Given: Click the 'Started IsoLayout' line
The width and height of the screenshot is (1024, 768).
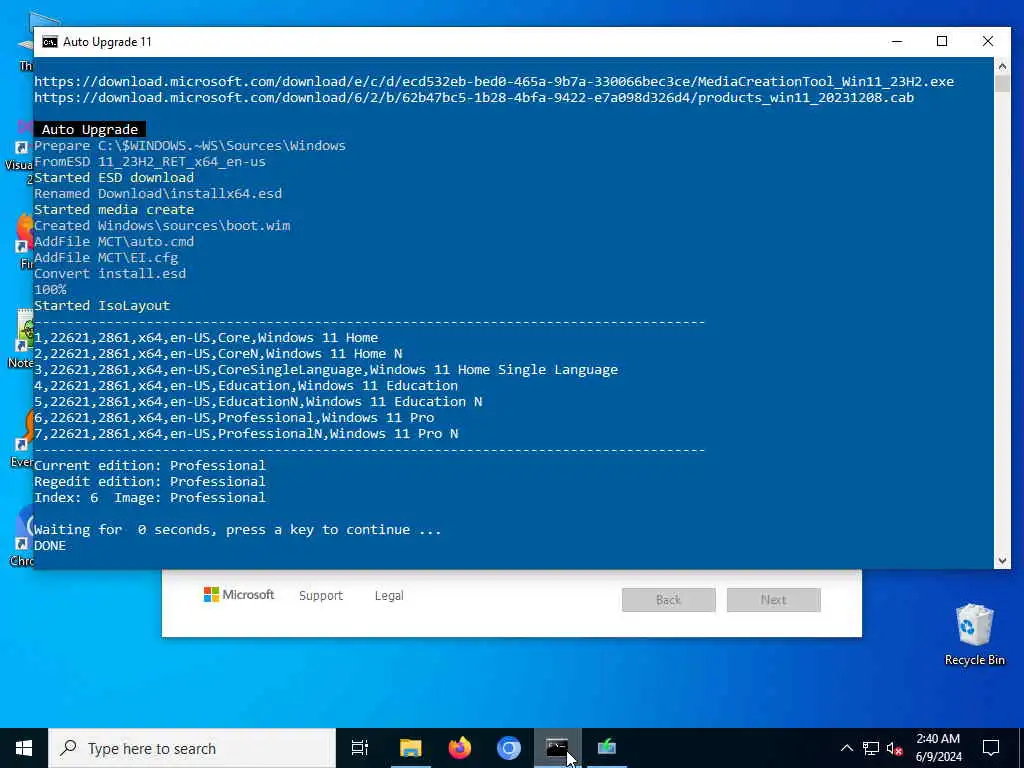Looking at the screenshot, I should coord(102,306).
